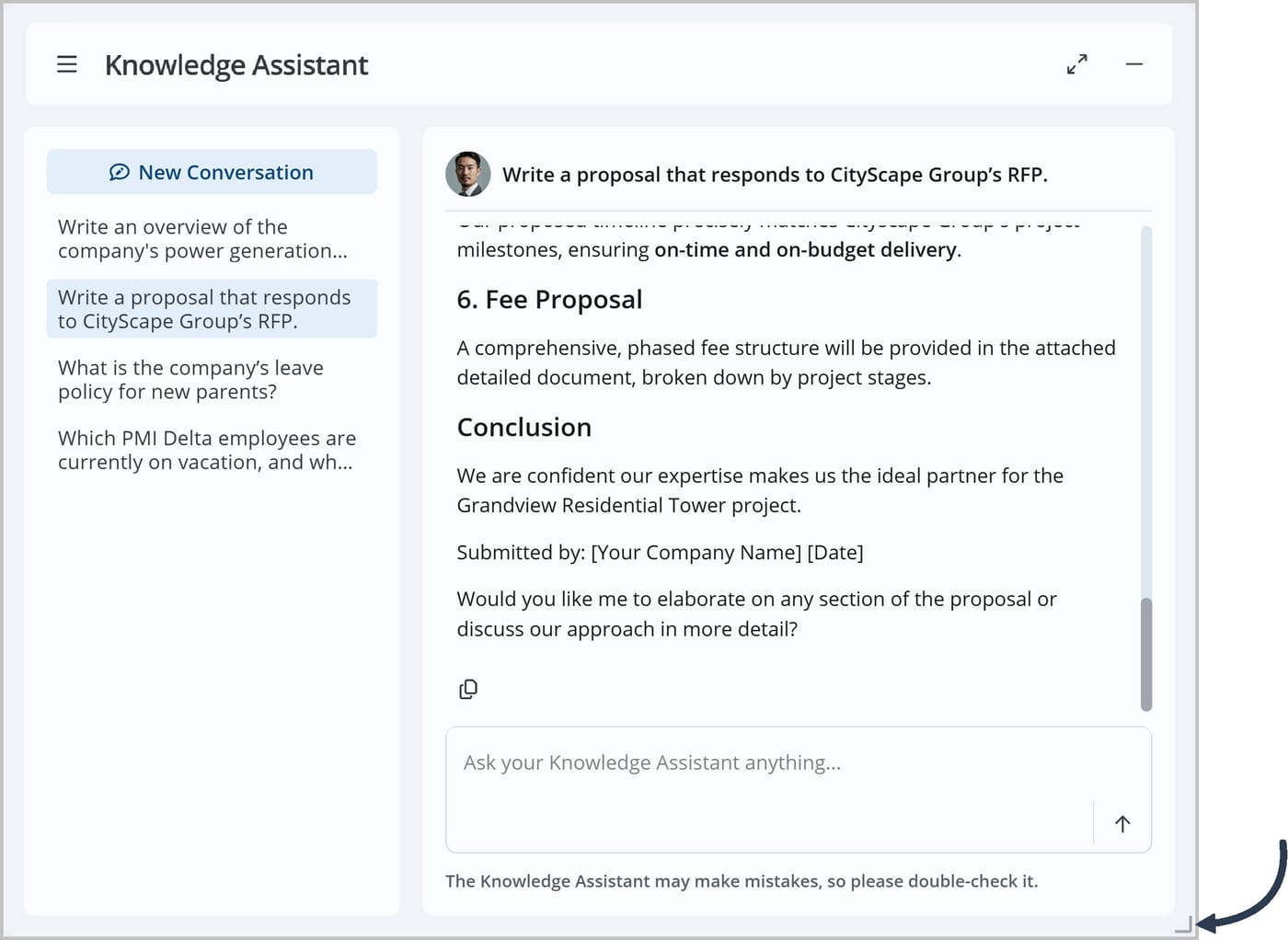Viewport: 1288px width, 940px height.
Task: Click the '6. Fee Proposal' heading
Action: [549, 300]
